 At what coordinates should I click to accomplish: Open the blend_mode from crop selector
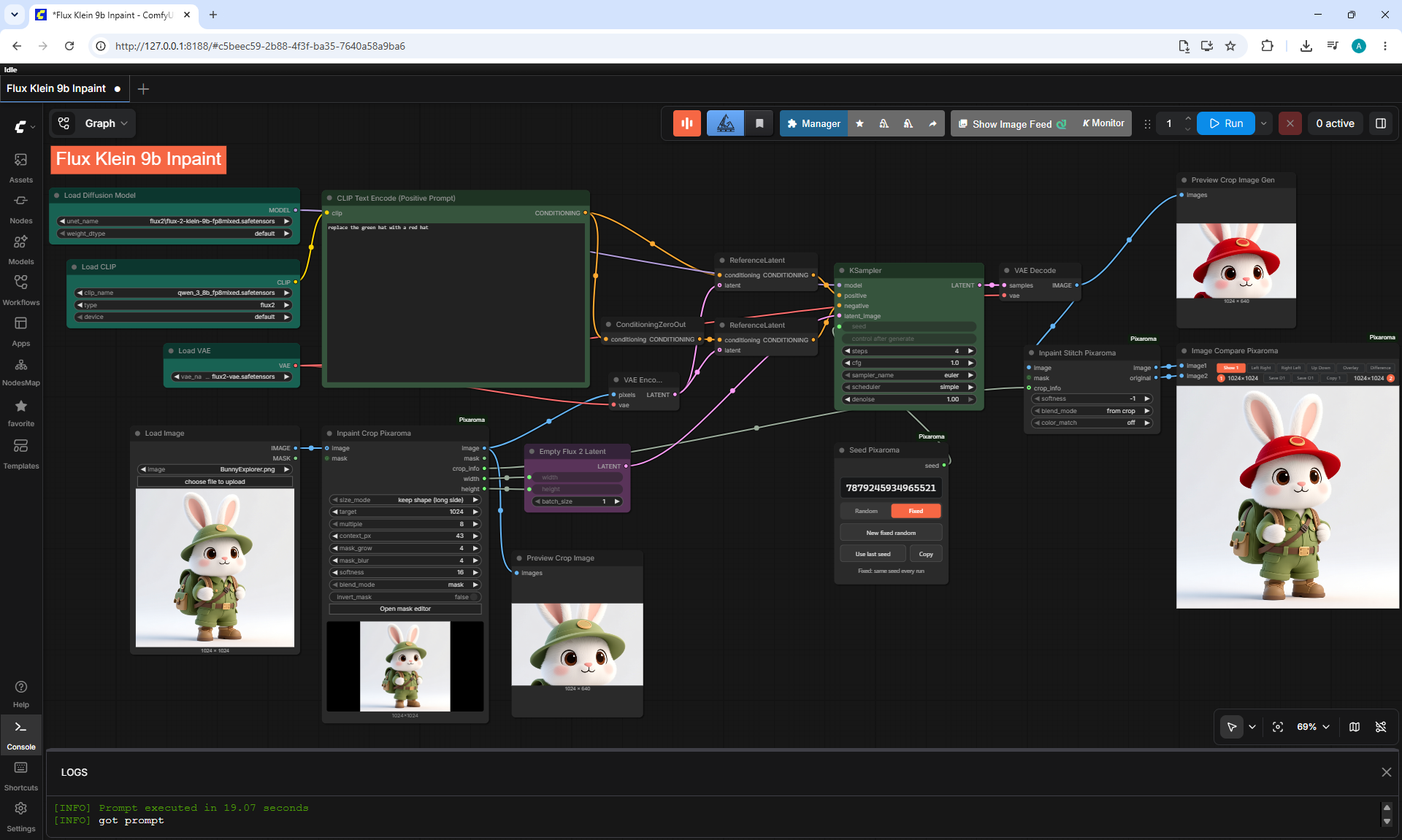point(1092,411)
